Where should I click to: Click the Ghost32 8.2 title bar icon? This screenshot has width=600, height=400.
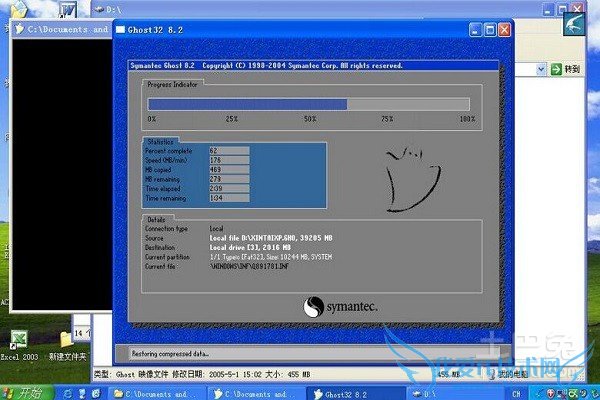[121, 30]
